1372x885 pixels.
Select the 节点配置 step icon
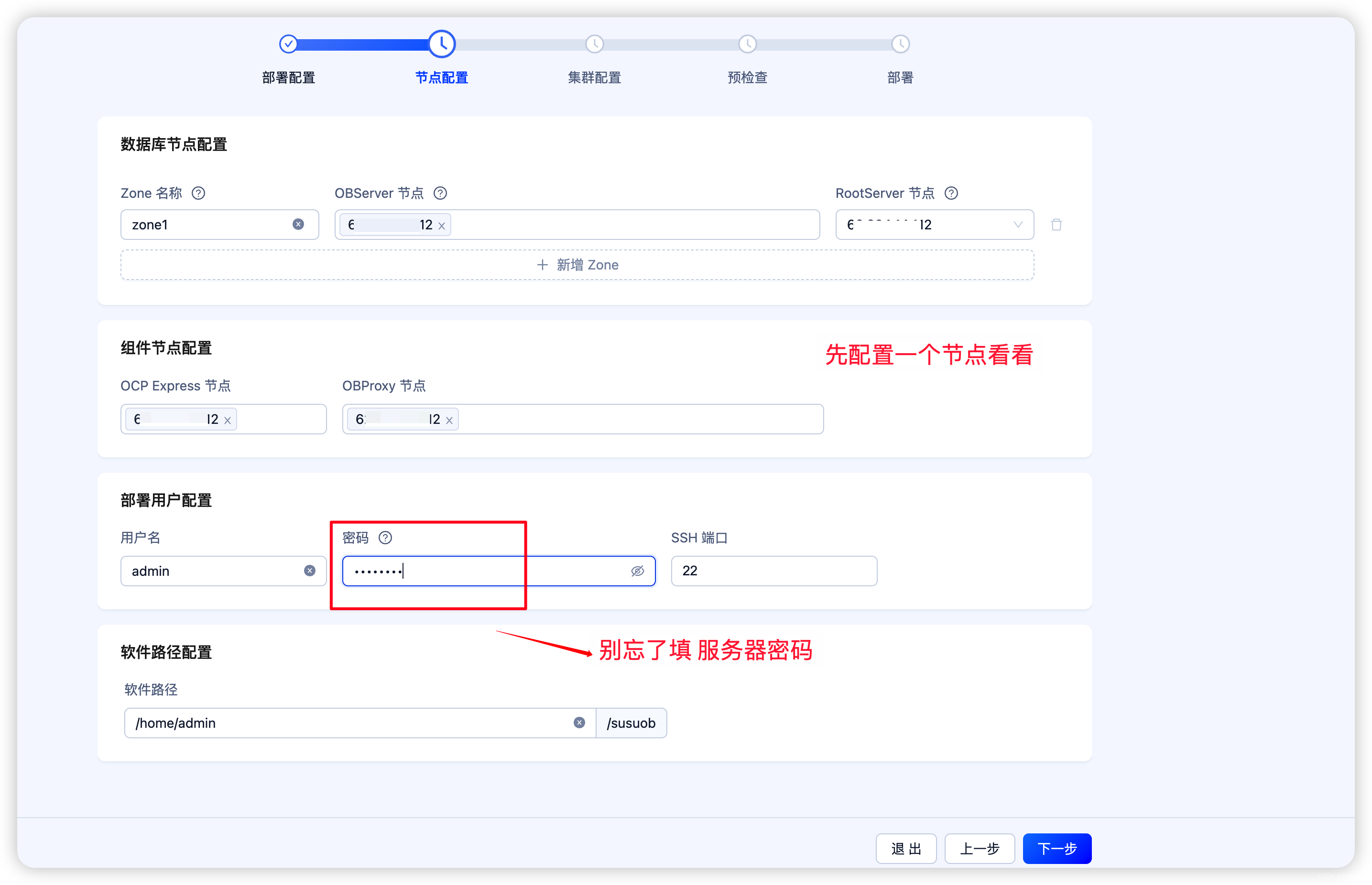(x=442, y=43)
